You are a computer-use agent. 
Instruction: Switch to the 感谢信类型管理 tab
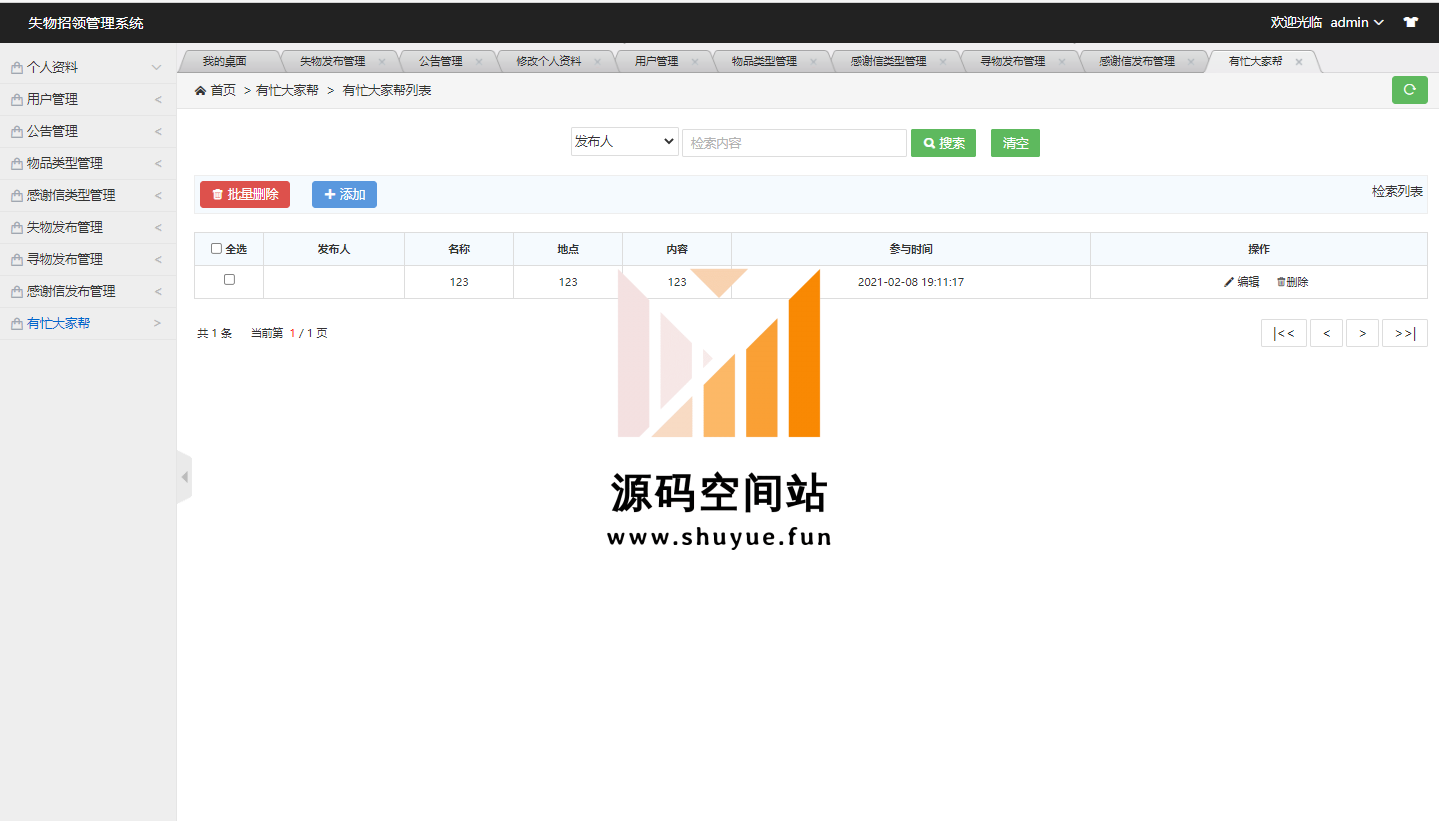tap(888, 61)
